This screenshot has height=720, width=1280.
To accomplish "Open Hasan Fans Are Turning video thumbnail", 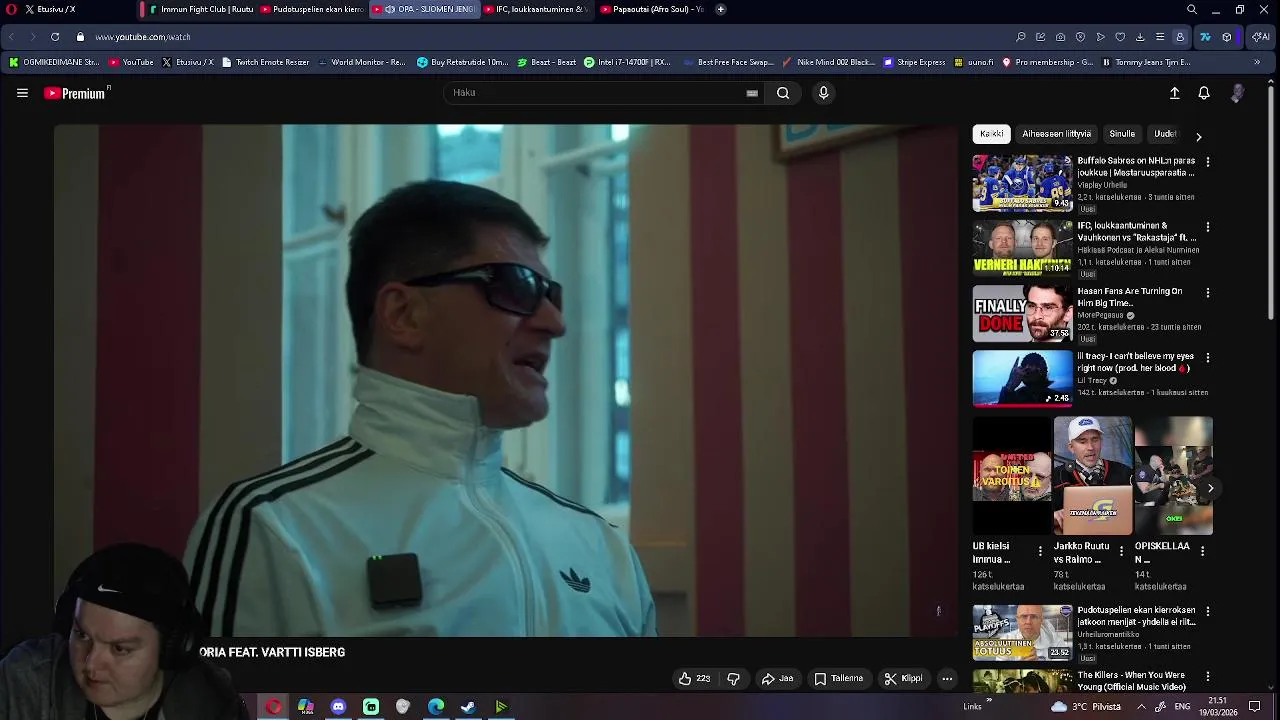I will 1022,313.
